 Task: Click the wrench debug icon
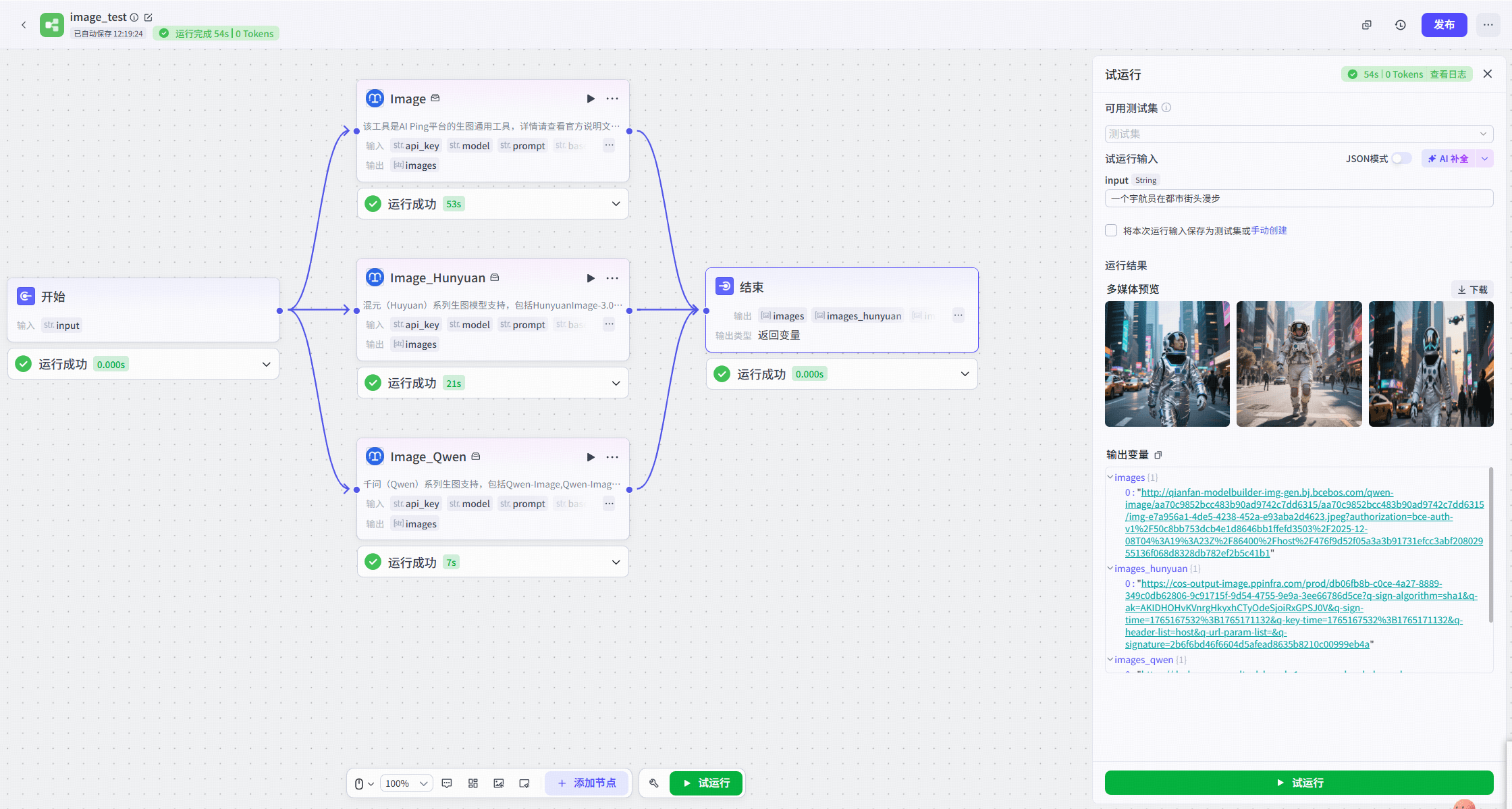click(653, 783)
